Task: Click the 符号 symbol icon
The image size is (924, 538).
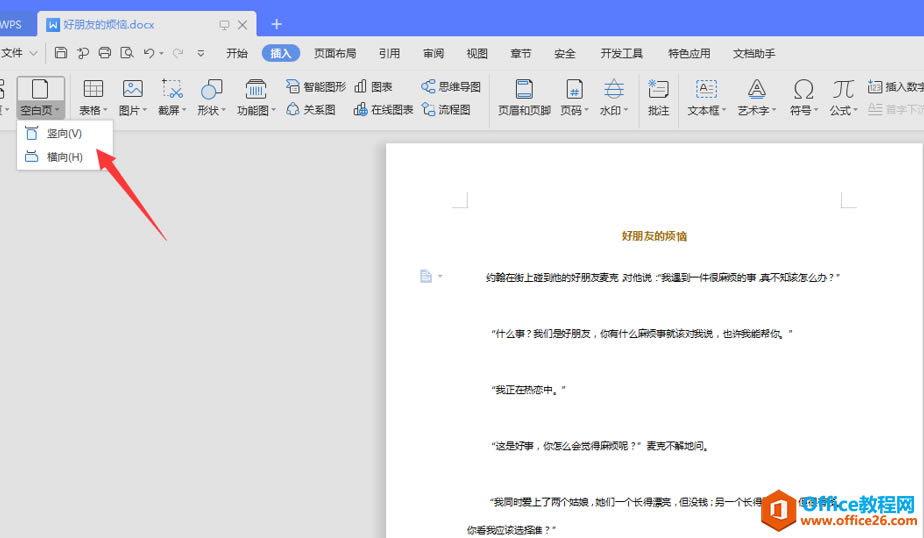Action: 804,89
